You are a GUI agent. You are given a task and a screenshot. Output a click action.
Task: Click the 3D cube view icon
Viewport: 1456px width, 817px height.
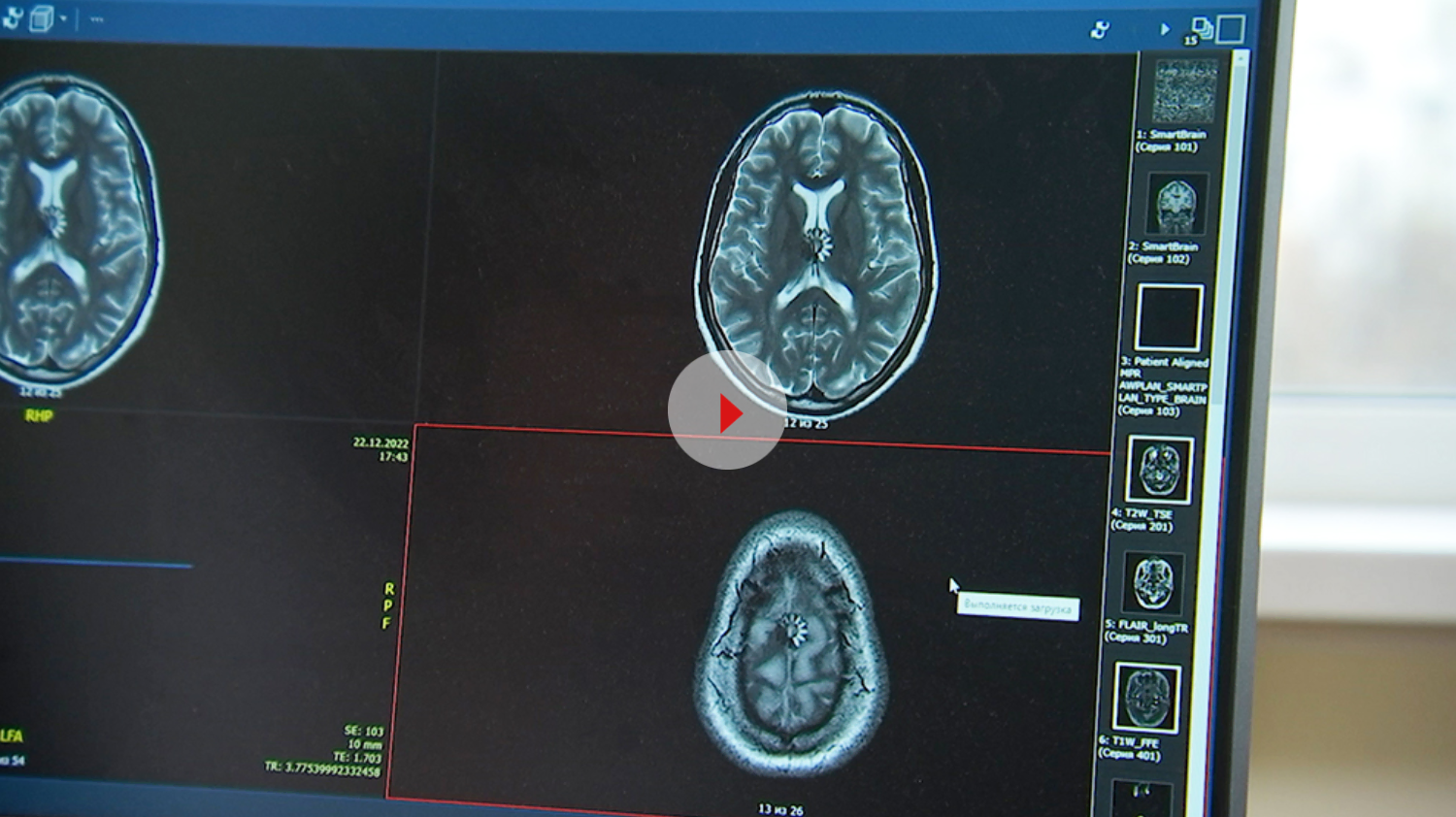tap(41, 18)
